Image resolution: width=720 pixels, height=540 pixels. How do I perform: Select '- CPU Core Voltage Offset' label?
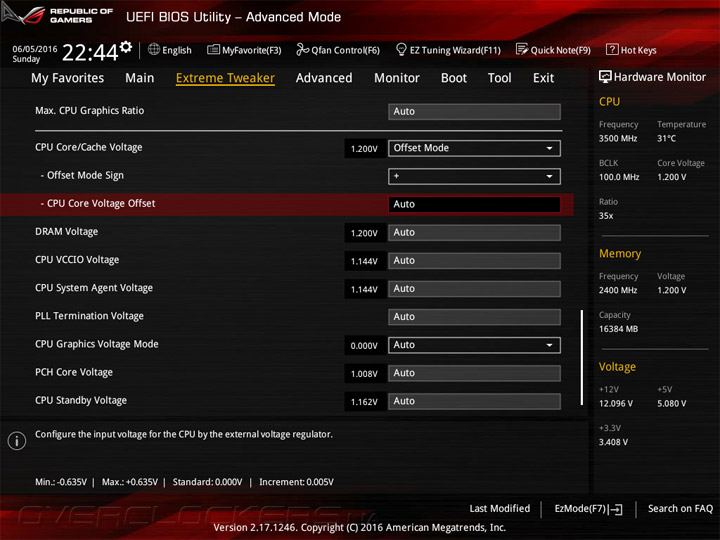point(98,203)
